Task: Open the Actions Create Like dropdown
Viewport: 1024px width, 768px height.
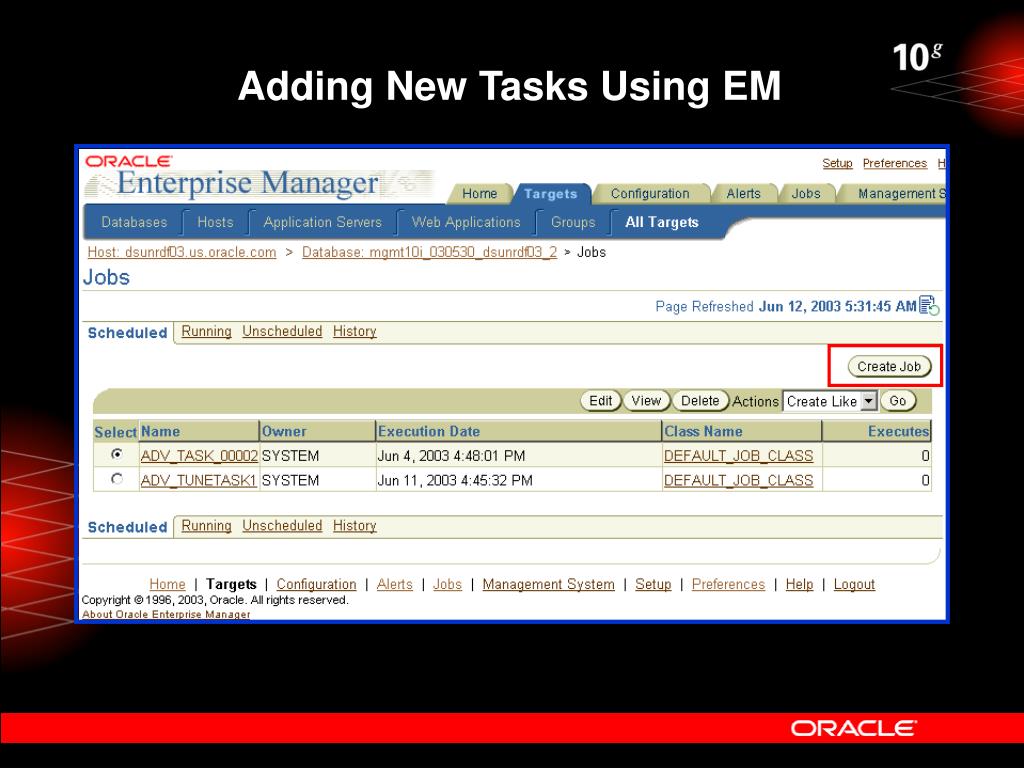Action: tap(831, 401)
